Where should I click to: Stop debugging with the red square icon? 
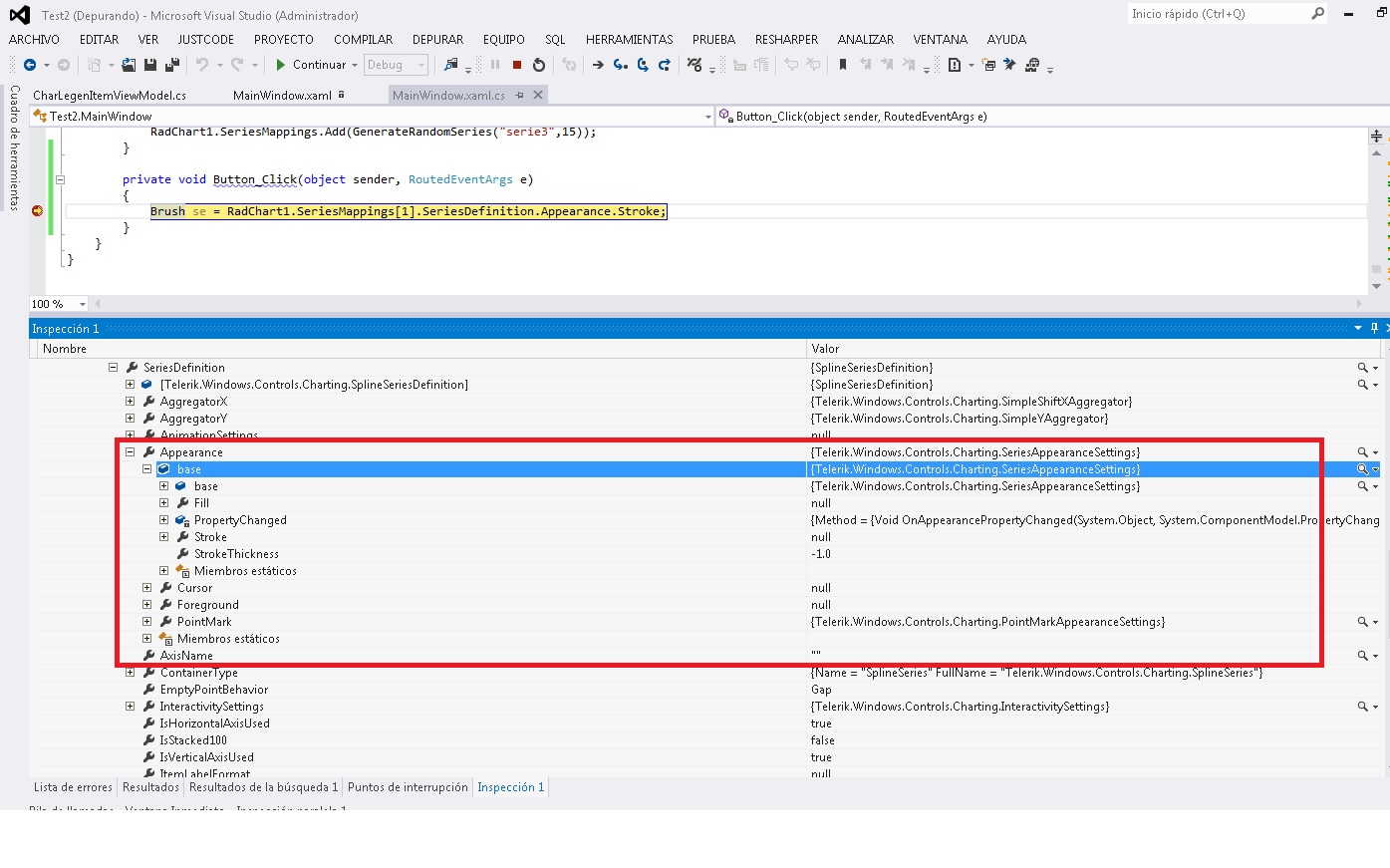coord(517,65)
